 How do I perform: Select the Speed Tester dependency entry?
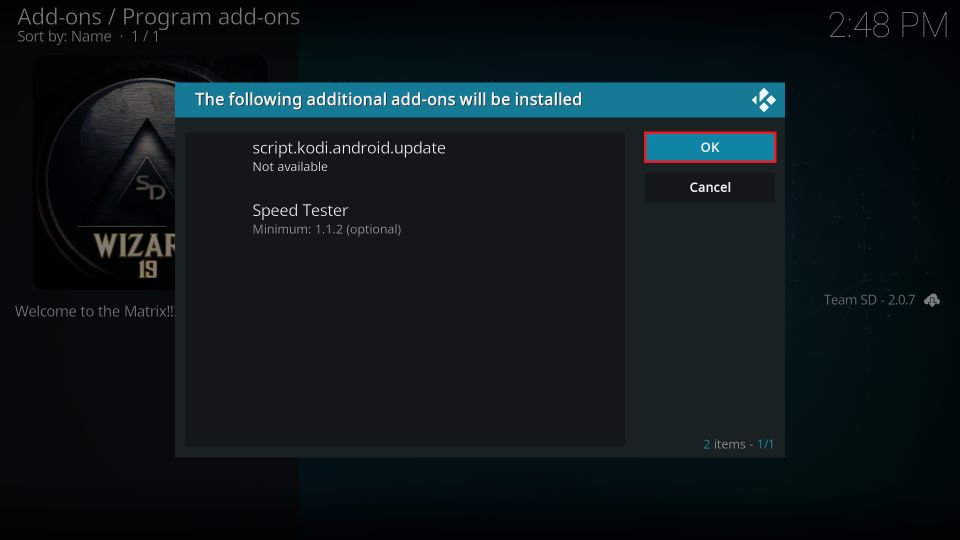[405, 219]
